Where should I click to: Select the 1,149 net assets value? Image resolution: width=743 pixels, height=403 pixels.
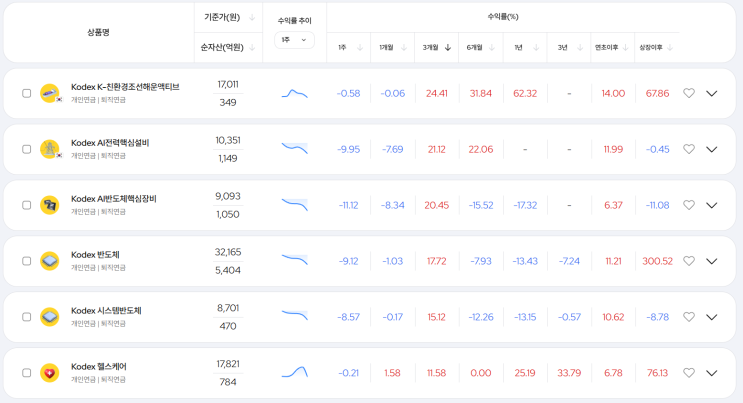pyautogui.click(x=228, y=158)
